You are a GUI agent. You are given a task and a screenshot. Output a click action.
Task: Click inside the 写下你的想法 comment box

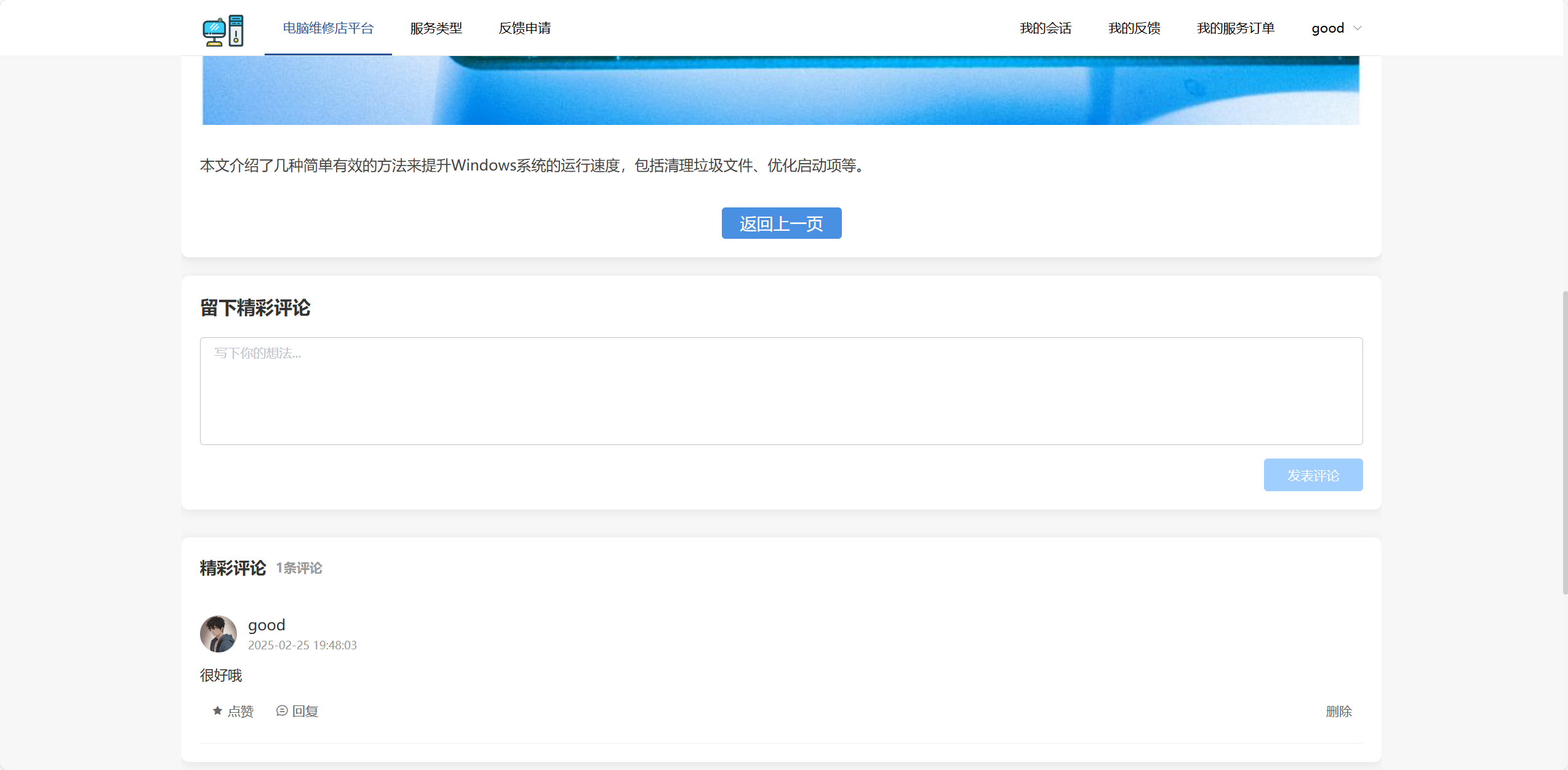(782, 391)
